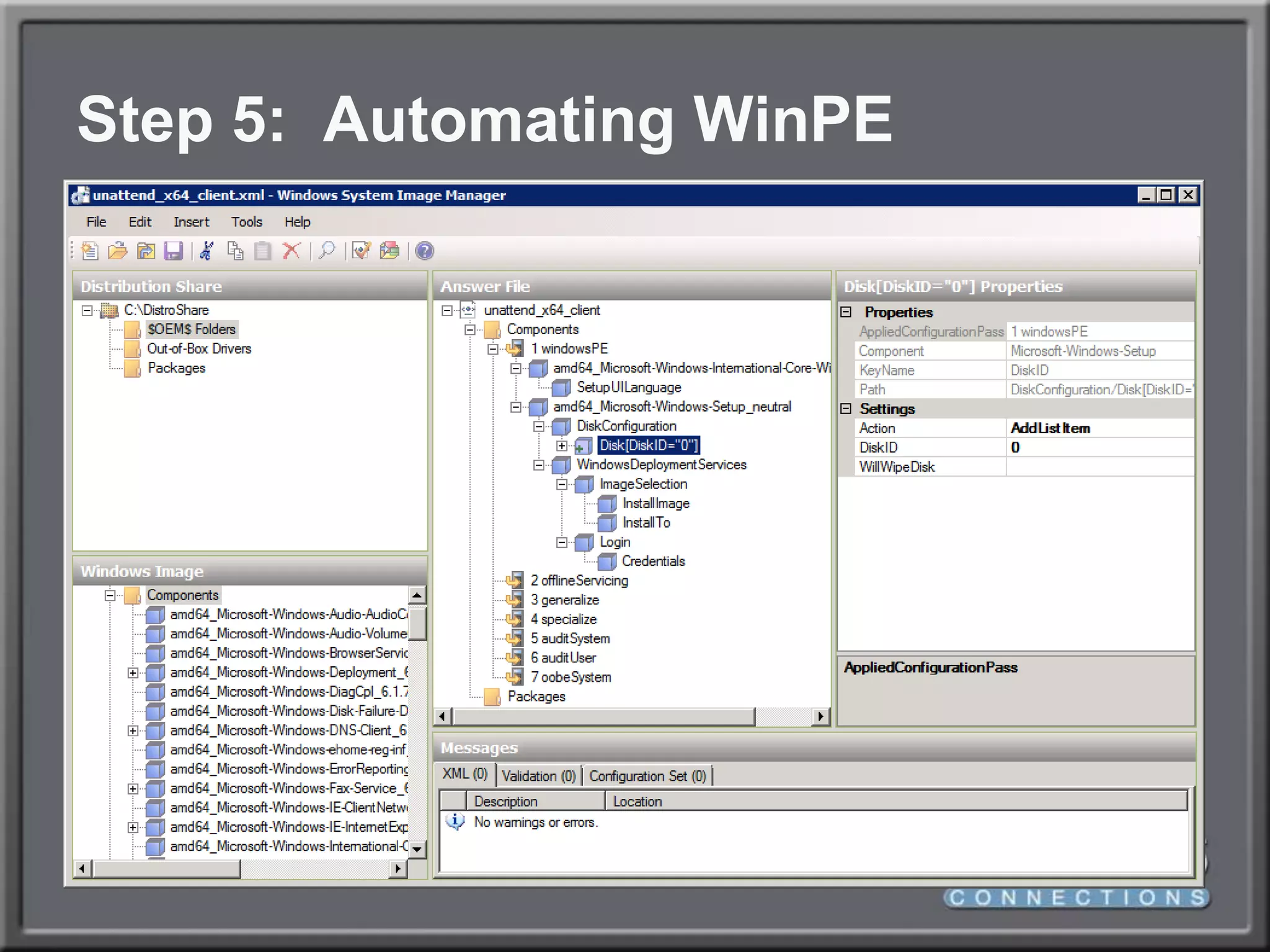Collapse the DiskConfiguration node

[539, 426]
